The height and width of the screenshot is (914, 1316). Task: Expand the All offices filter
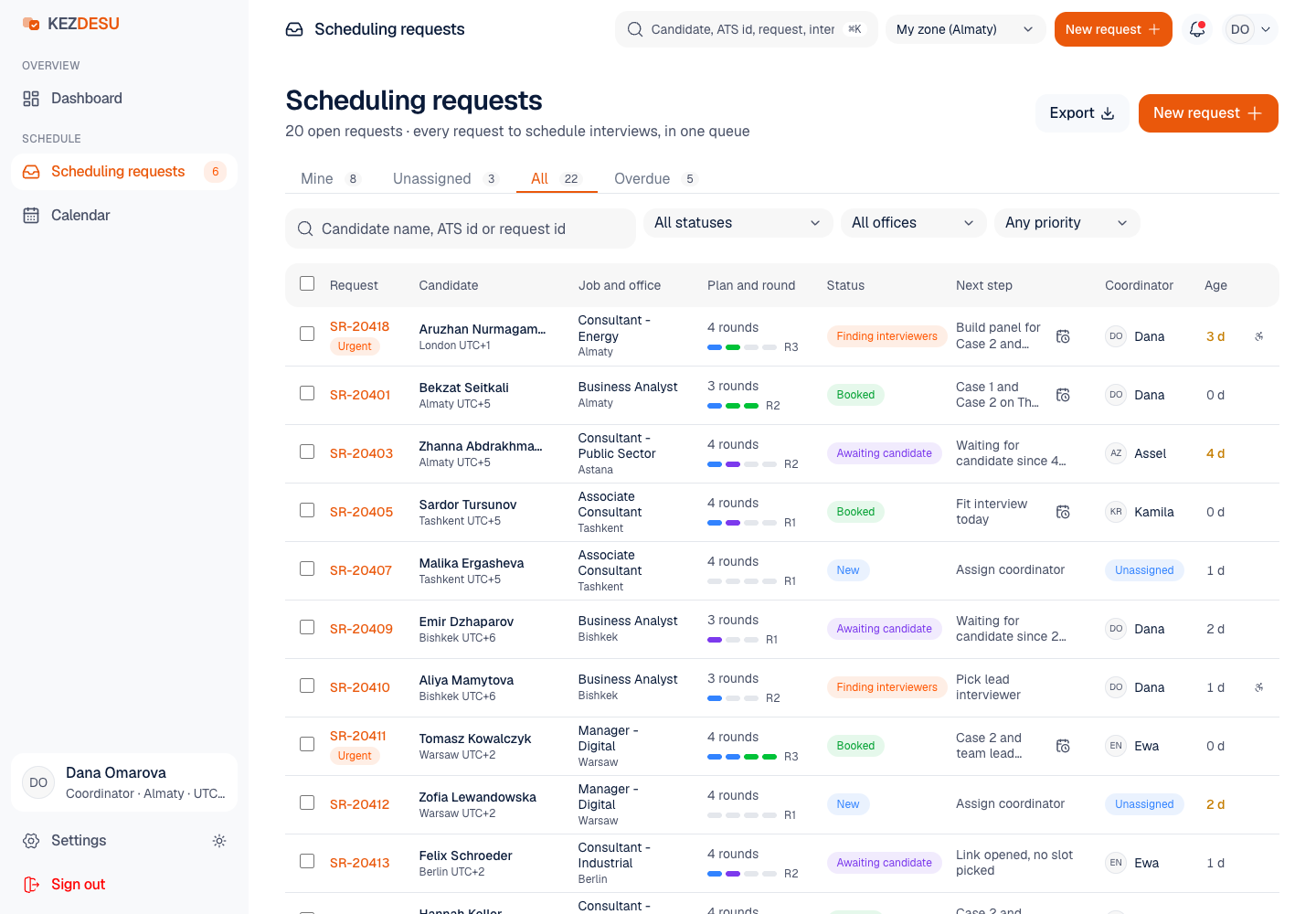[914, 223]
